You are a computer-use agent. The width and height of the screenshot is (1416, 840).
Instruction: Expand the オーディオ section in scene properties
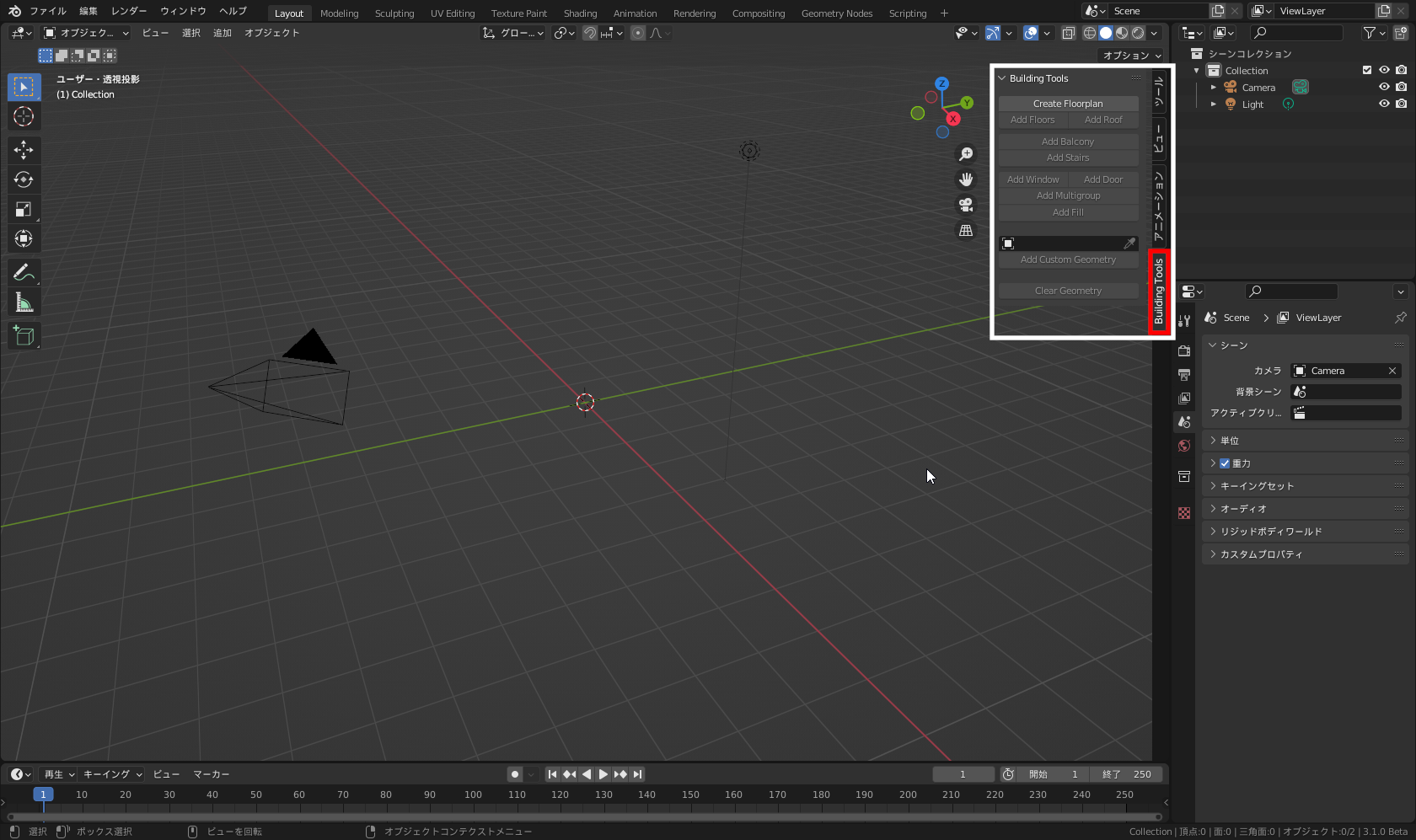(x=1242, y=509)
